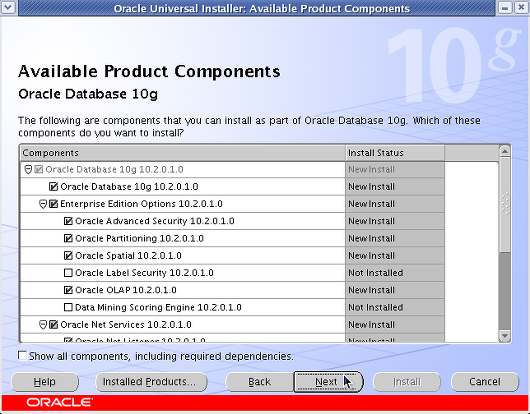Image resolution: width=530 pixels, height=414 pixels.
Task: Minimize the installer window
Action: 505,8
